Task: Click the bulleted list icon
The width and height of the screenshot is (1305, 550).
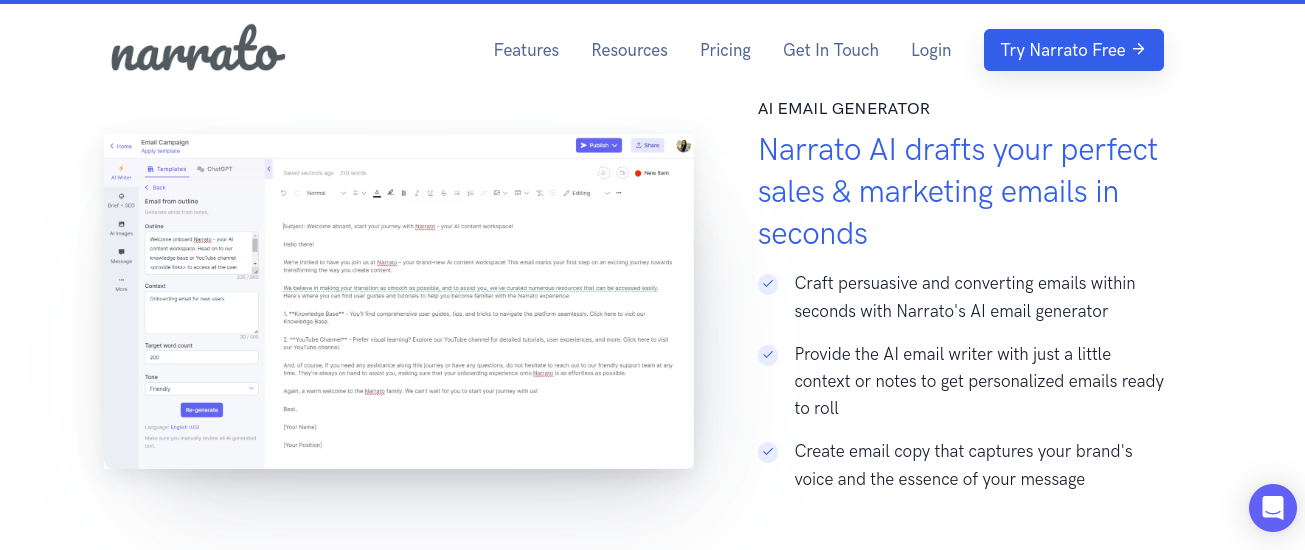Action: (x=457, y=193)
